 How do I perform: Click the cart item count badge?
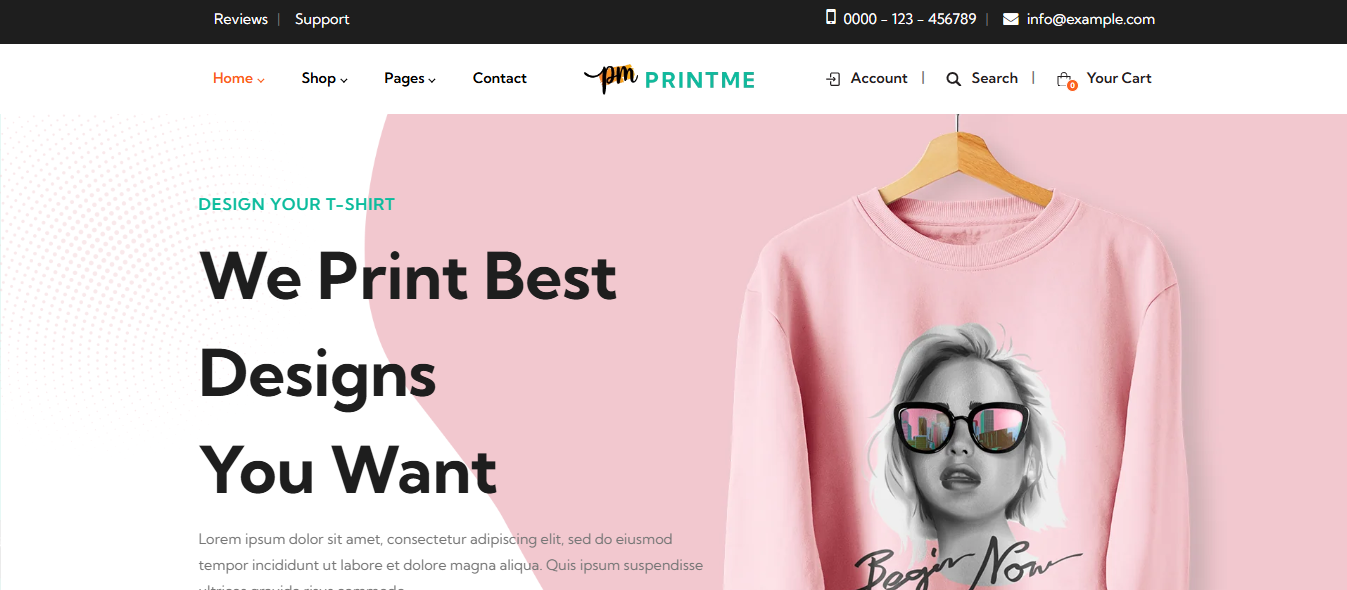[x=1072, y=86]
